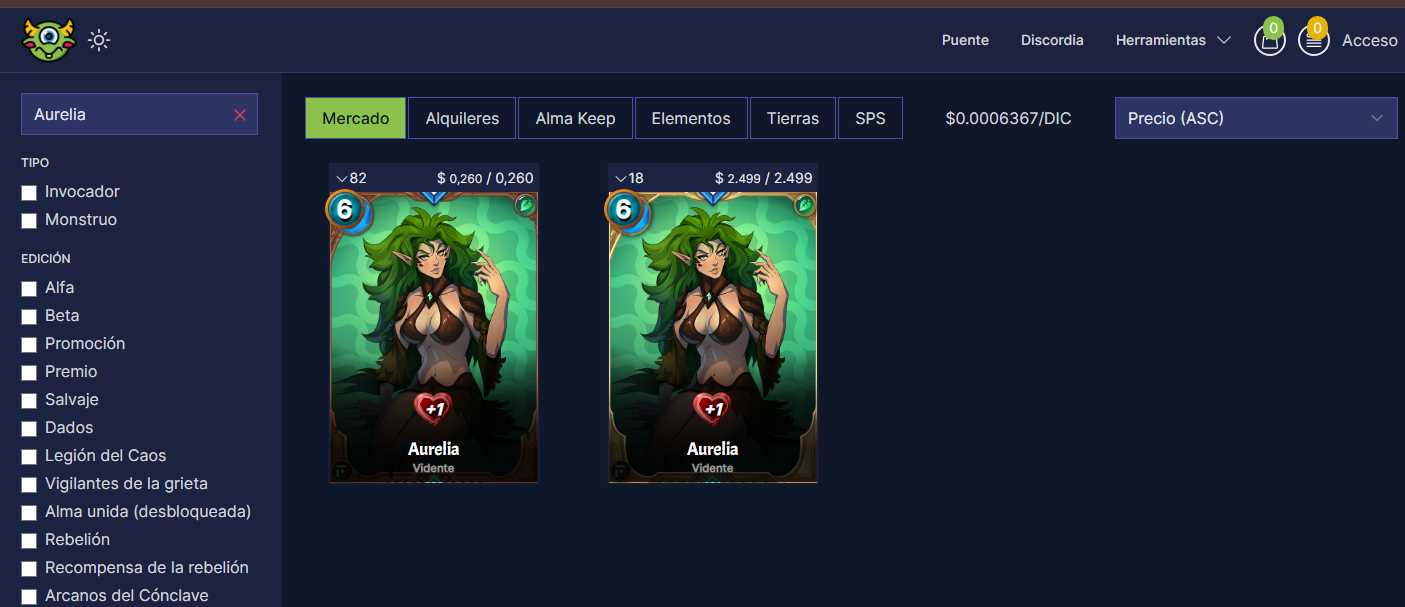The image size is (1405, 607).
Task: Click the mana cost 6 badge on gold card
Action: 624,210
